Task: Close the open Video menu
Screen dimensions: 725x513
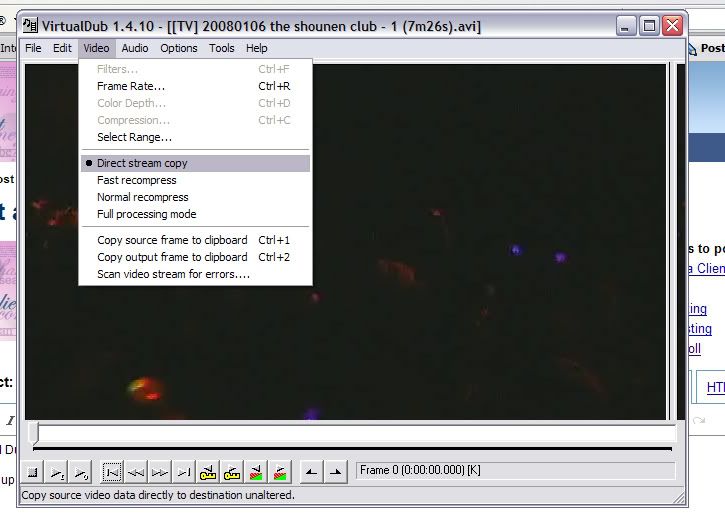Action: pyautogui.click(x=96, y=48)
